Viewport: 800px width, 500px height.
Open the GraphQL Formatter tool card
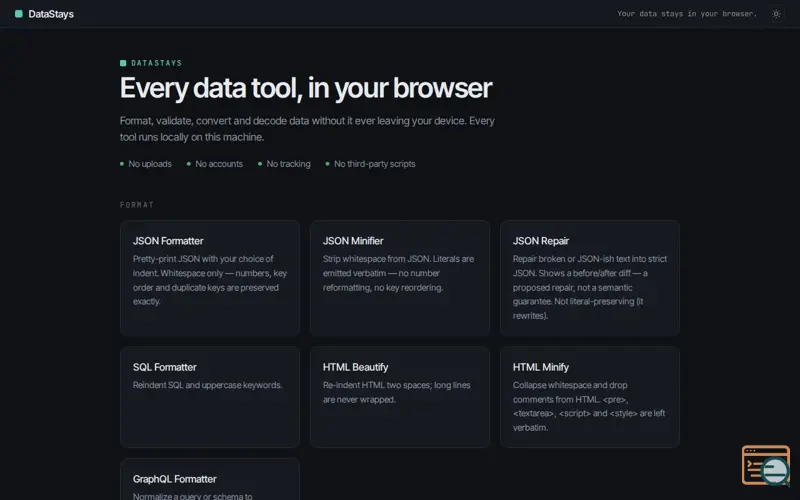pyautogui.click(x=210, y=480)
